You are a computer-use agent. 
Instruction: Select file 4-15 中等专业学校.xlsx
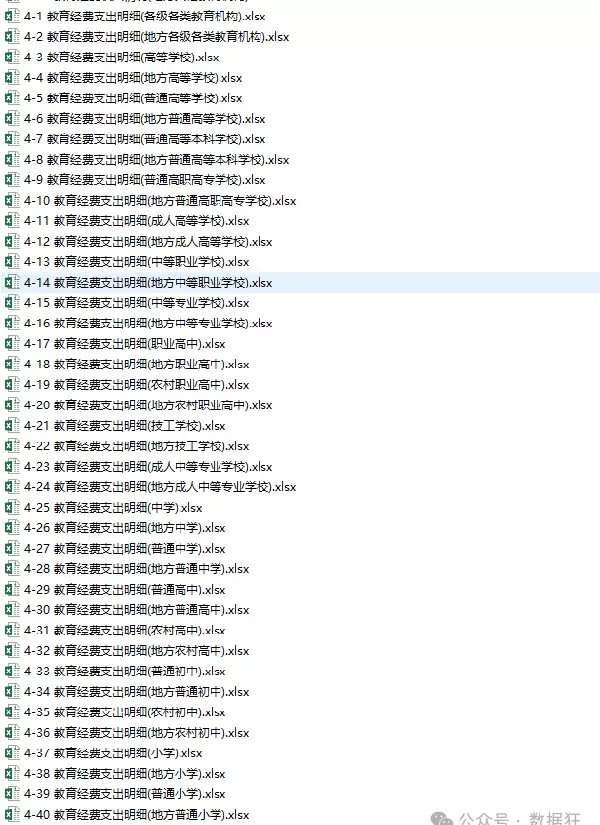[136, 303]
